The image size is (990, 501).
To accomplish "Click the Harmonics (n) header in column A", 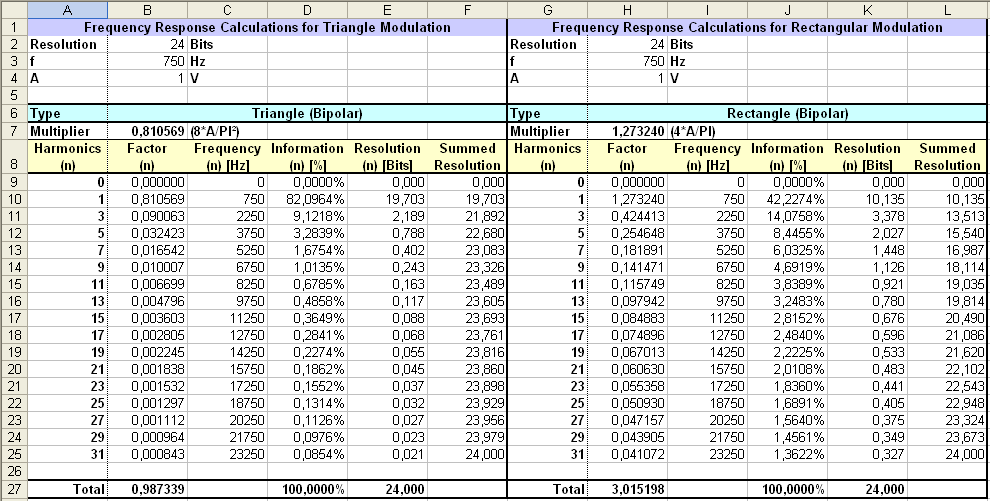I will (x=68, y=156).
